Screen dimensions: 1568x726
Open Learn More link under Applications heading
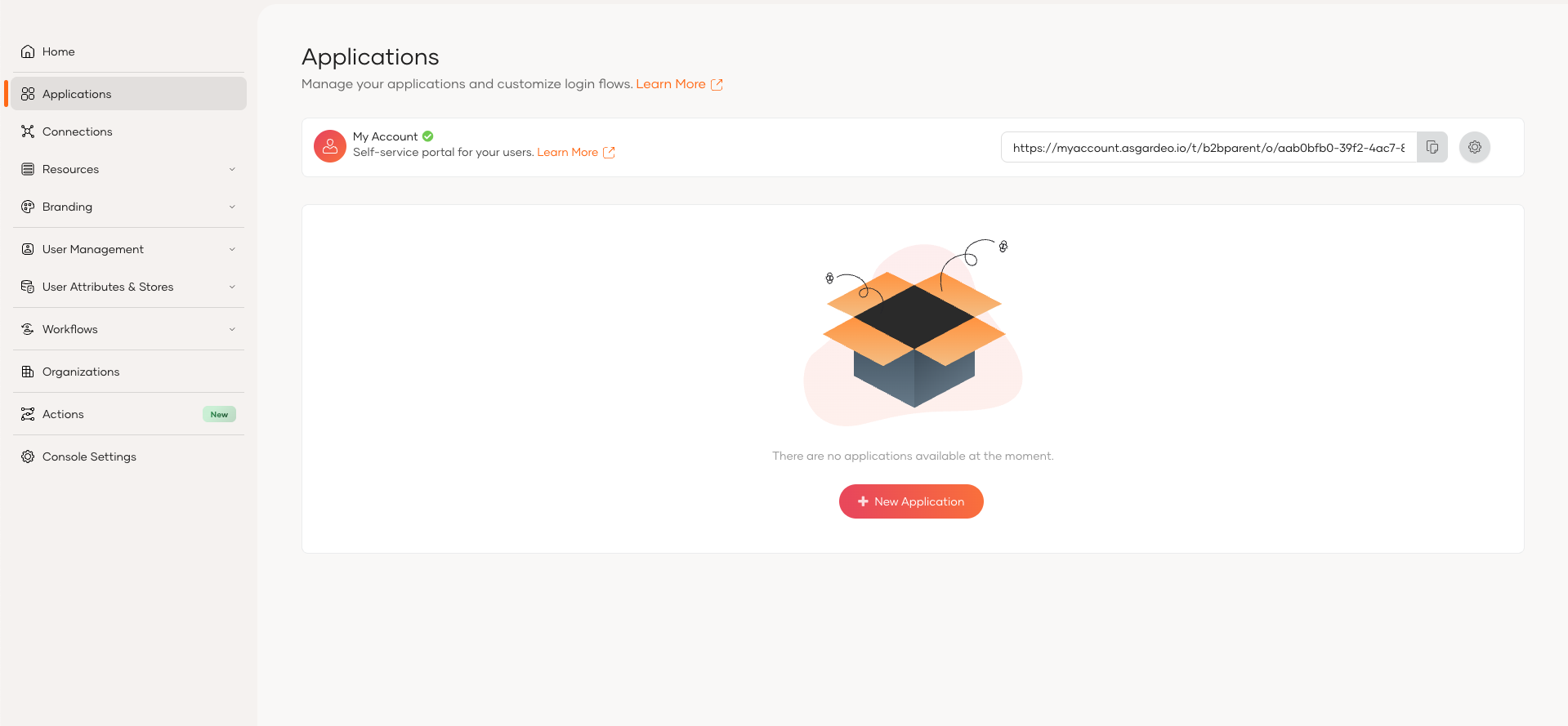[671, 84]
